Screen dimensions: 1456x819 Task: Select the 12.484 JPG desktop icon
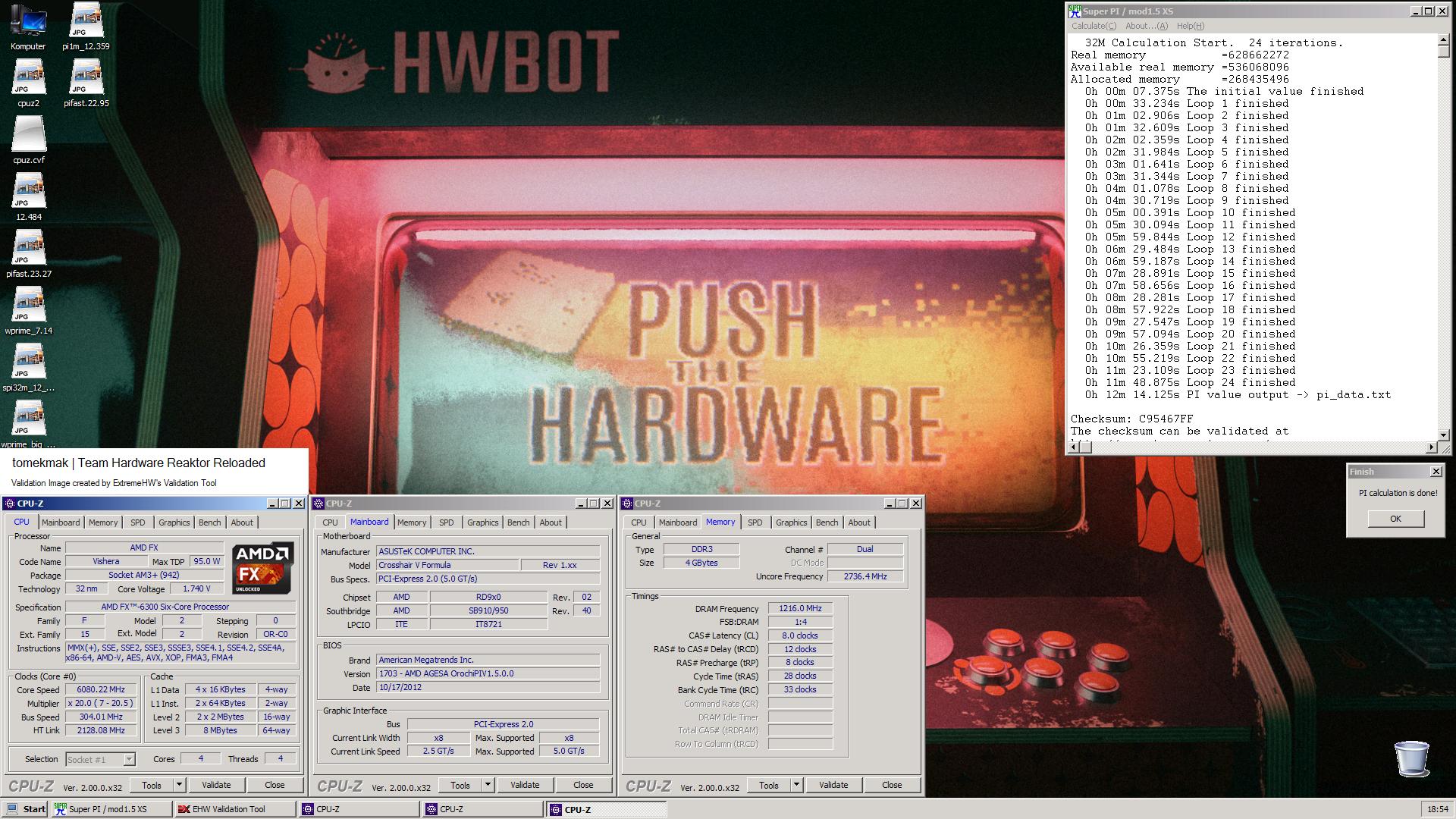click(28, 198)
